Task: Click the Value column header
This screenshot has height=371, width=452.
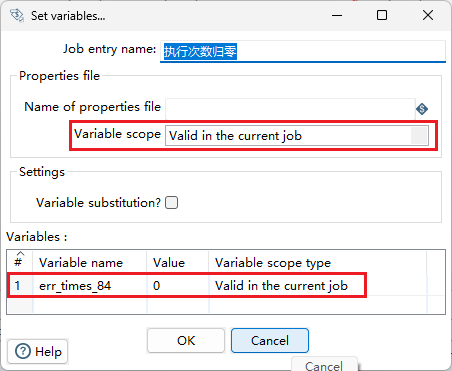Action: tap(178, 263)
